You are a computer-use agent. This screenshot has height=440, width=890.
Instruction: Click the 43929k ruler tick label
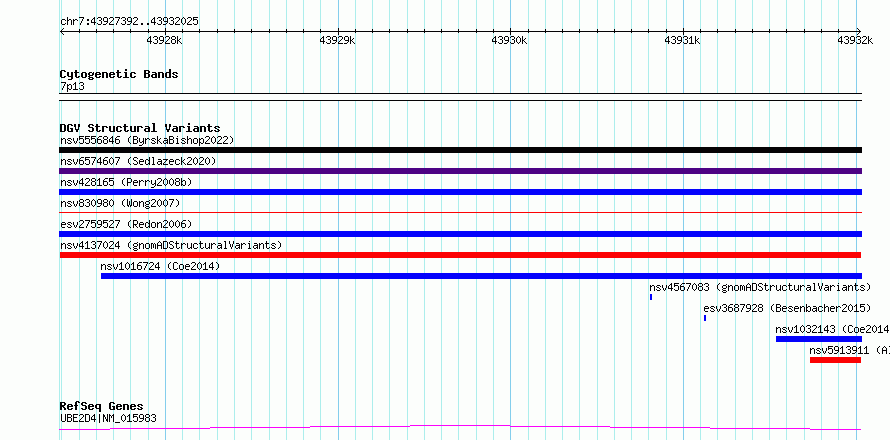(x=337, y=40)
